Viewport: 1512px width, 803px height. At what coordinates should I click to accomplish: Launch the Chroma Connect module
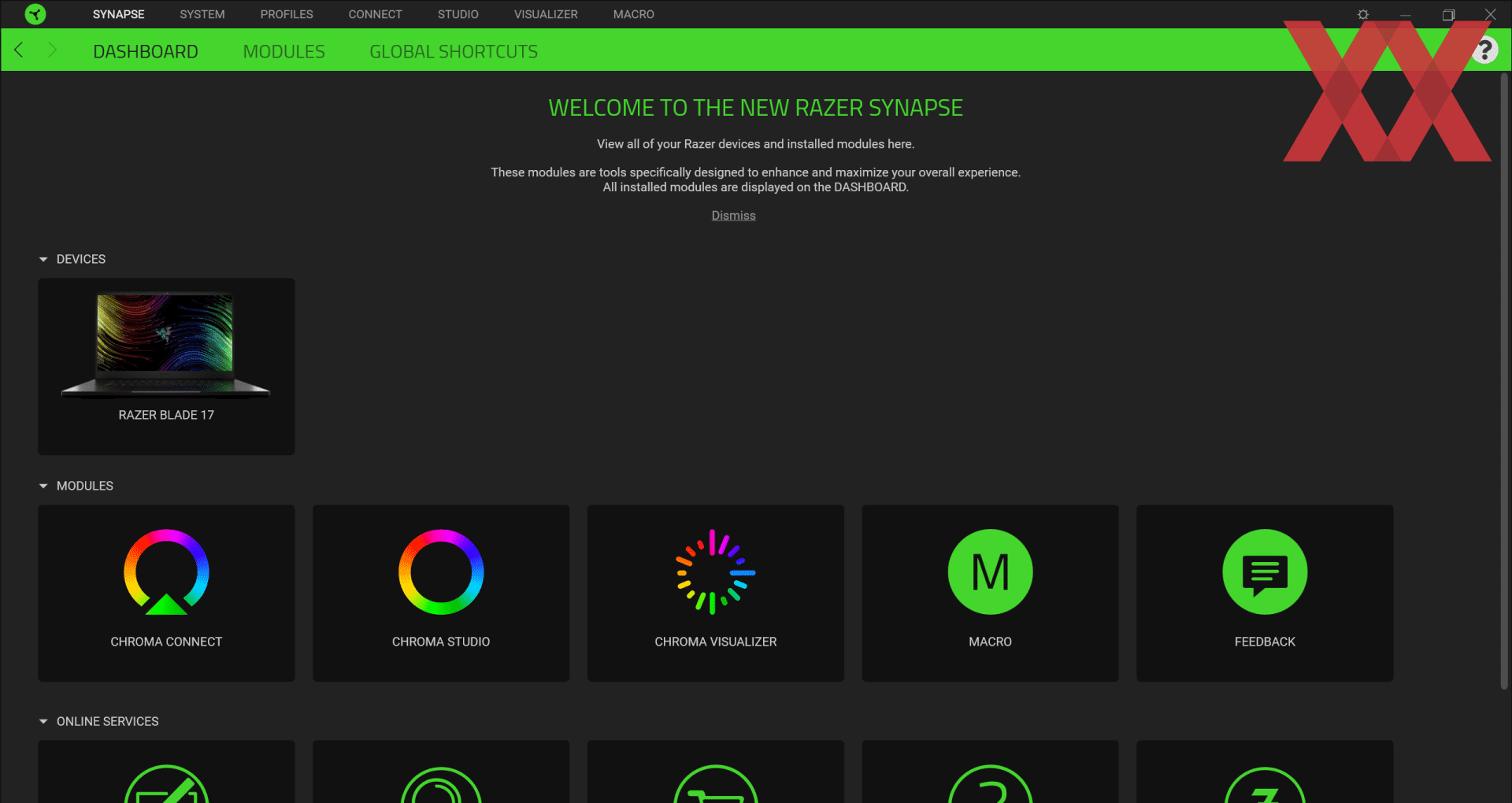166,593
